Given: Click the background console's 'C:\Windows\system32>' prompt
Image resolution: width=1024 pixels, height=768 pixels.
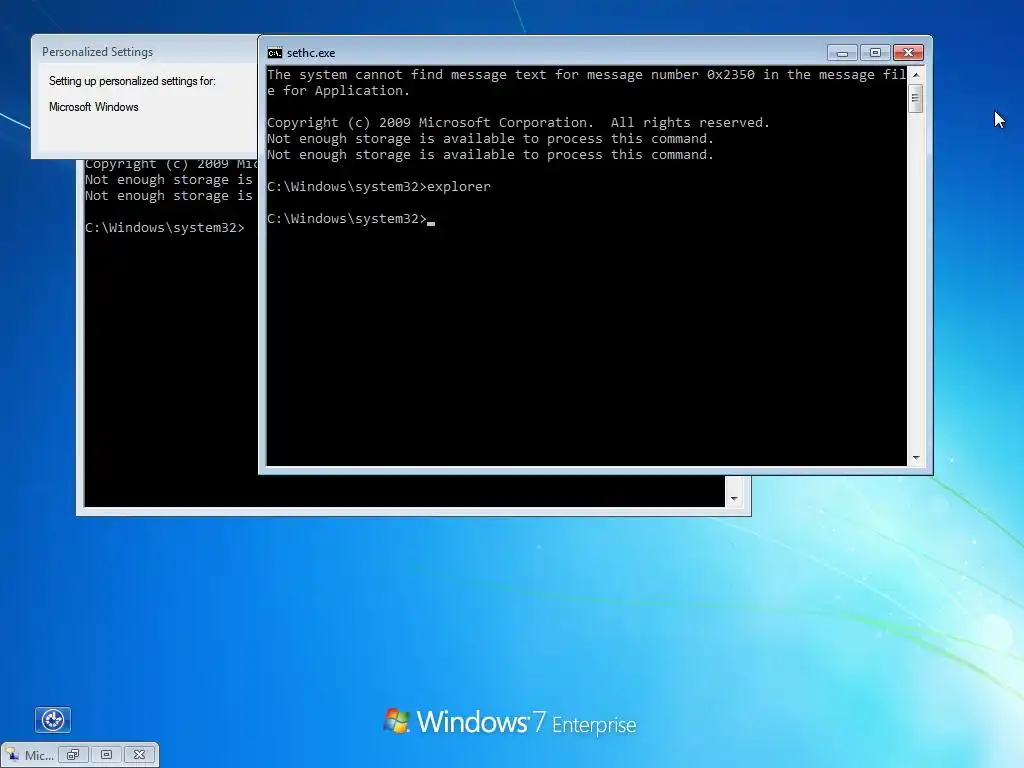Looking at the screenshot, I should [x=165, y=228].
